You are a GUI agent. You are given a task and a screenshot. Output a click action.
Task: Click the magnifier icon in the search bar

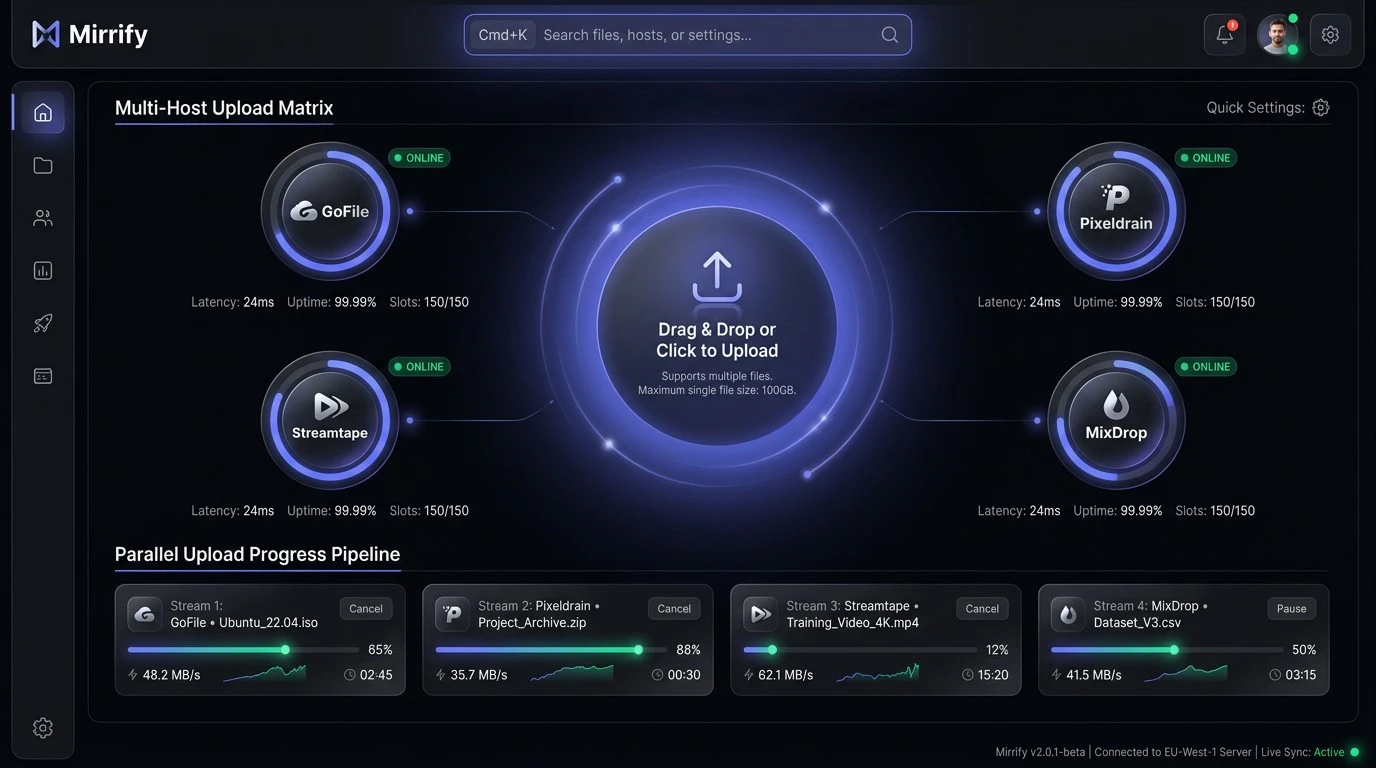click(889, 35)
